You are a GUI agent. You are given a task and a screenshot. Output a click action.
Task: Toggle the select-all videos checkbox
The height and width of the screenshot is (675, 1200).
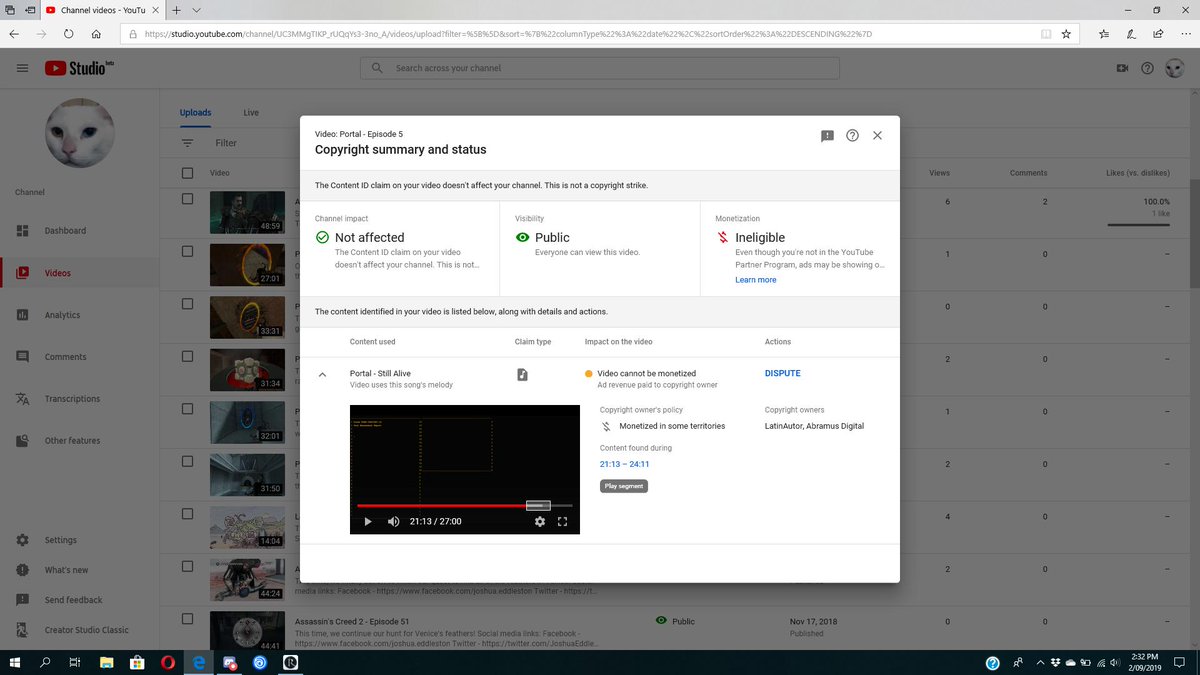point(187,173)
